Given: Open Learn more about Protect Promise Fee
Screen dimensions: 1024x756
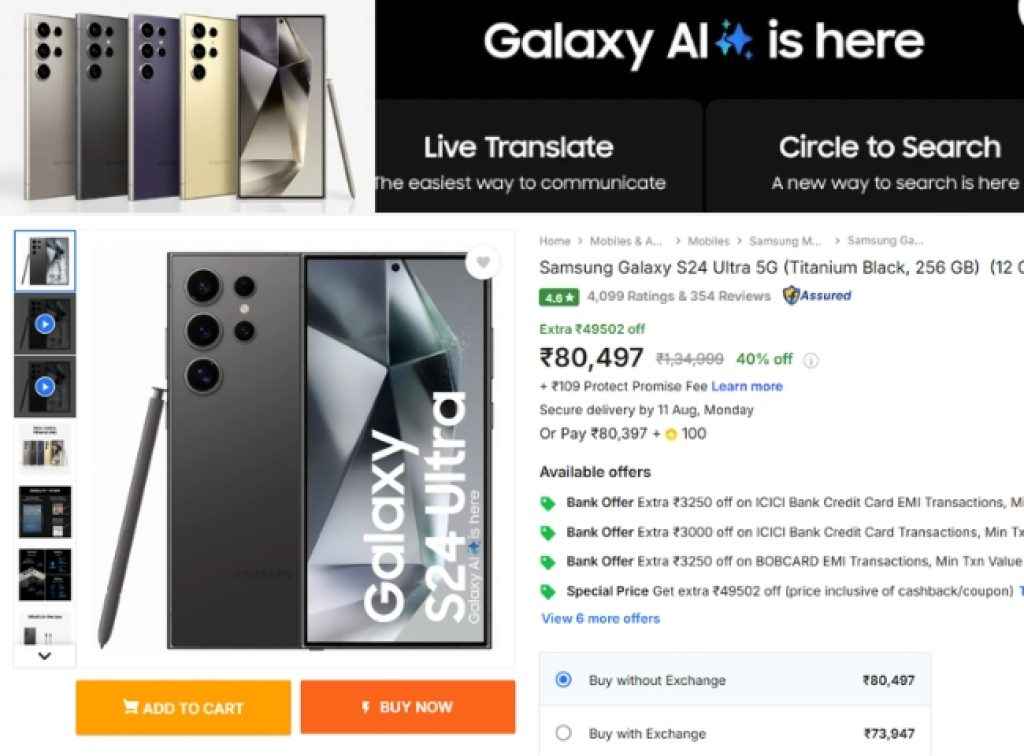Looking at the screenshot, I should pyautogui.click(x=747, y=386).
